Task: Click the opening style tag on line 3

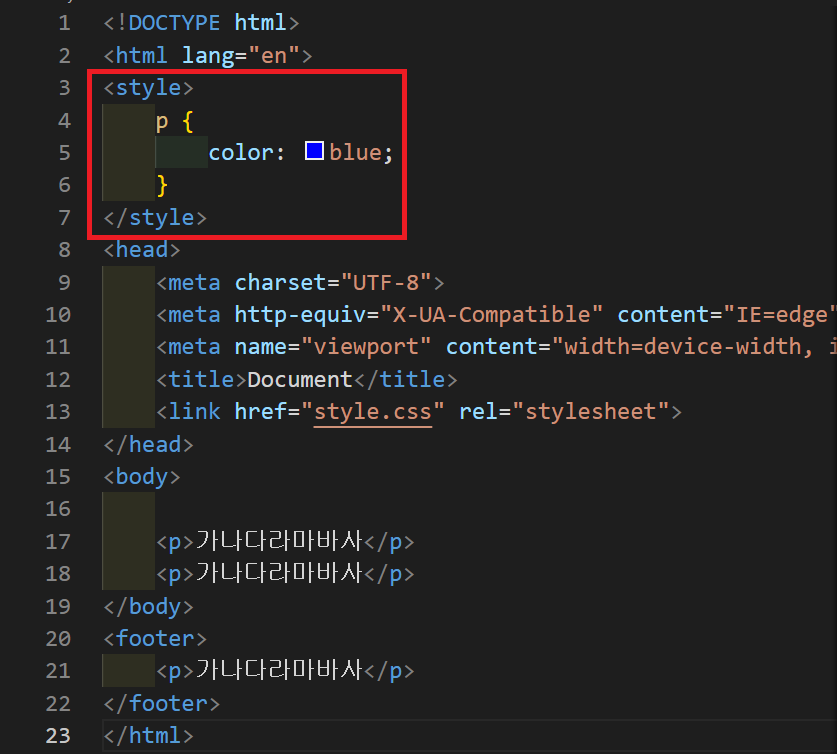Action: pyautogui.click(x=148, y=88)
